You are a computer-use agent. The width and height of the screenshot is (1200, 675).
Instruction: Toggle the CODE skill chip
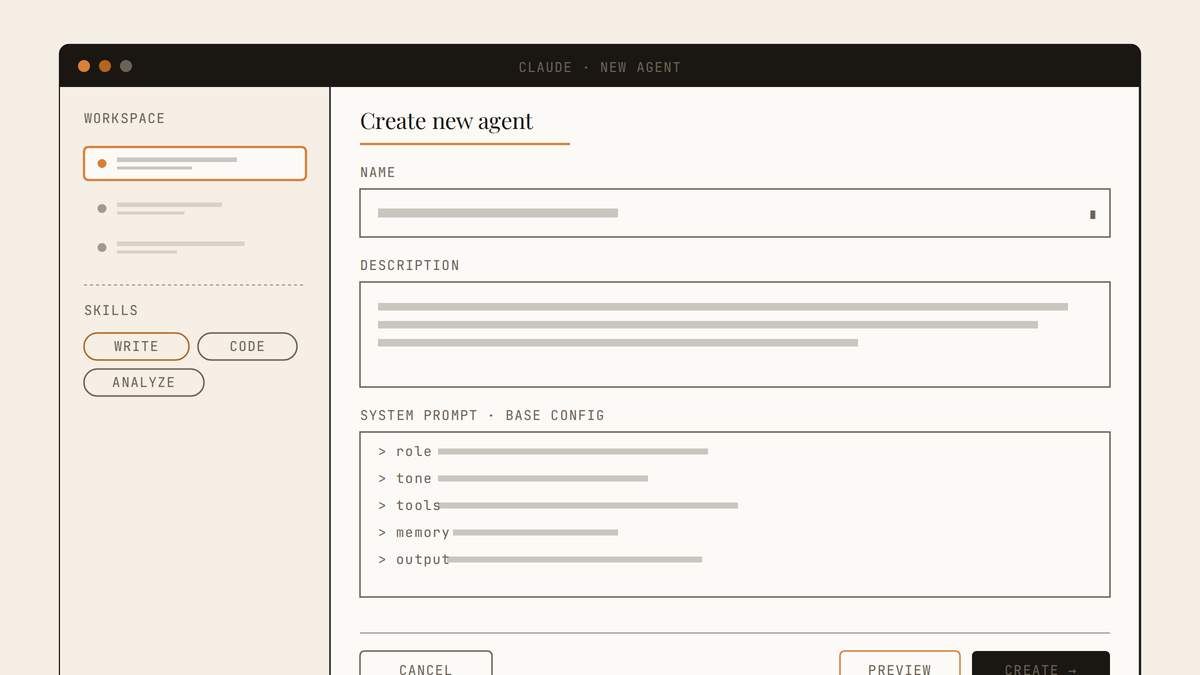[247, 346]
